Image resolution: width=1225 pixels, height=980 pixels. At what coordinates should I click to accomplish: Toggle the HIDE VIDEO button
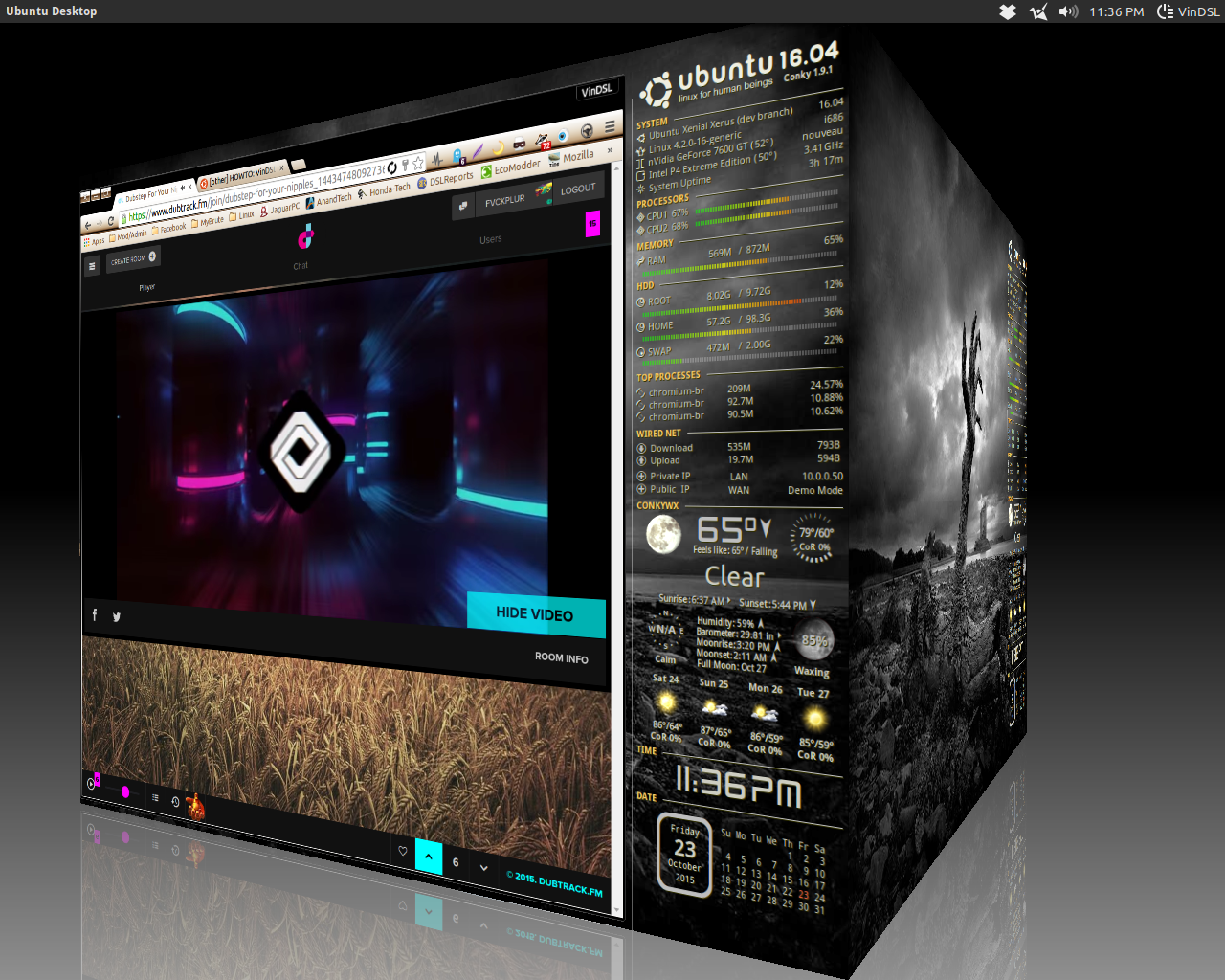coord(536,614)
